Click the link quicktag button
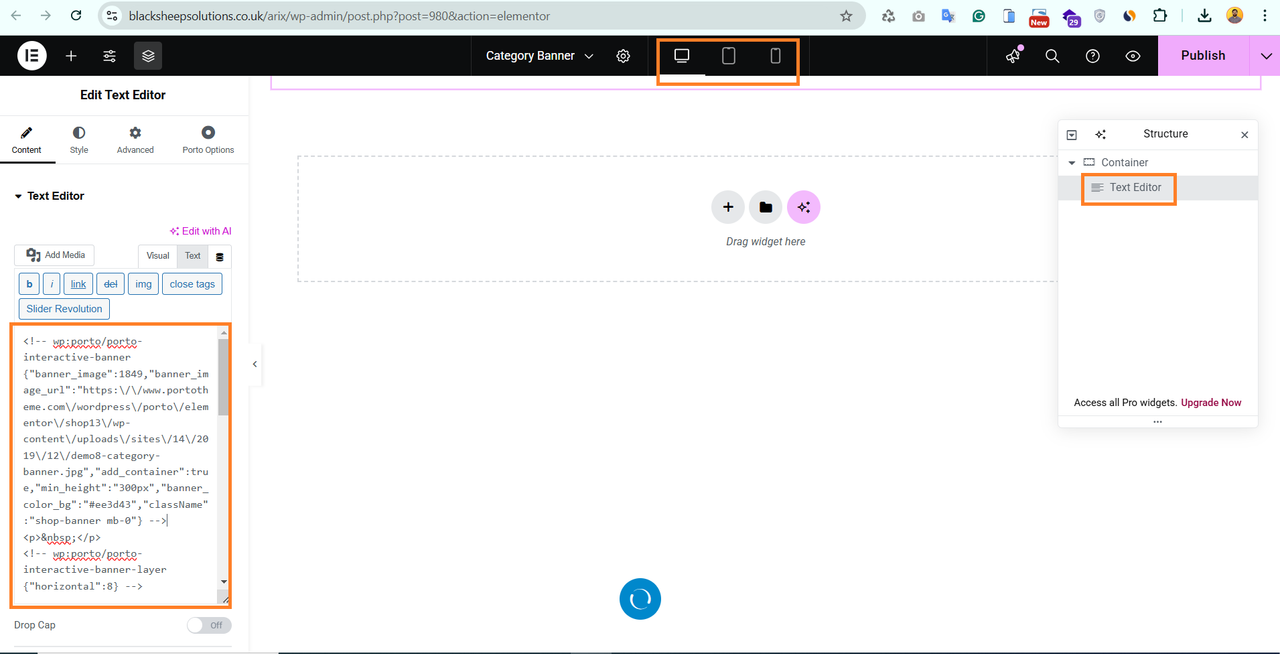This screenshot has width=1280, height=654. [78, 284]
